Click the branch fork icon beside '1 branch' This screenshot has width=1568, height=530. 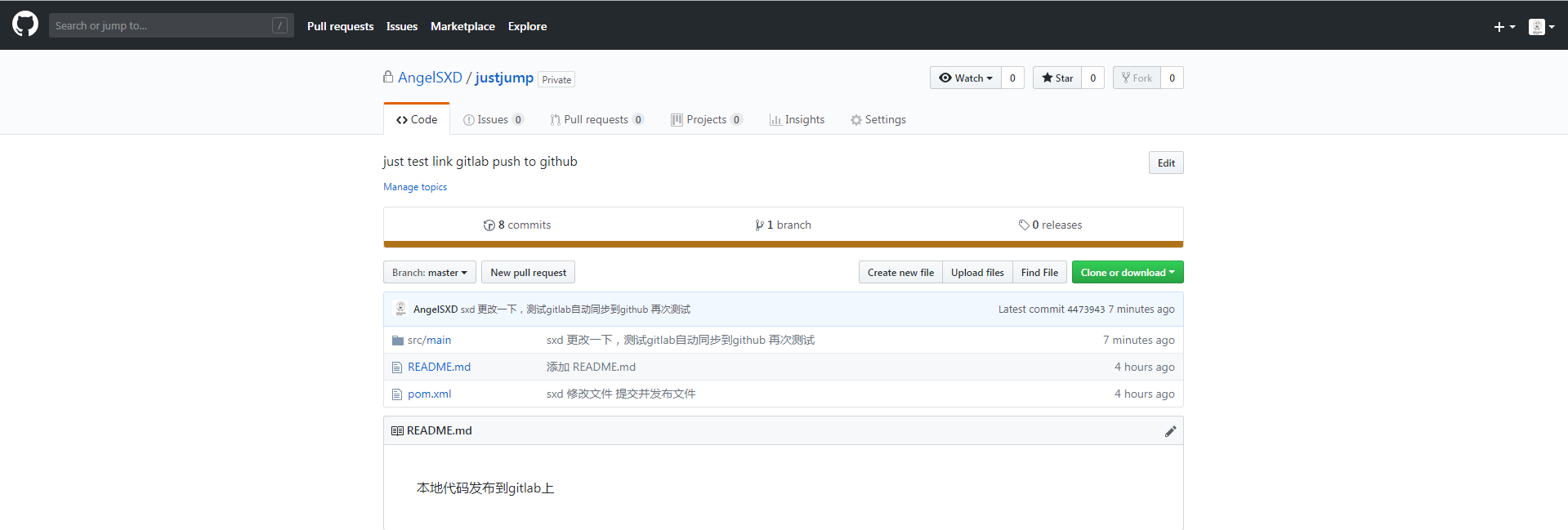pyautogui.click(x=759, y=225)
